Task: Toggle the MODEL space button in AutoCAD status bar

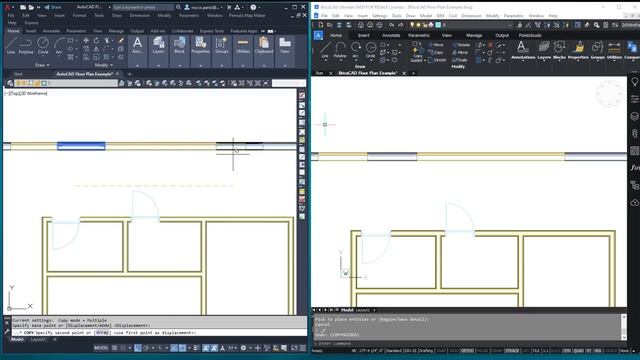Action: 101,348
